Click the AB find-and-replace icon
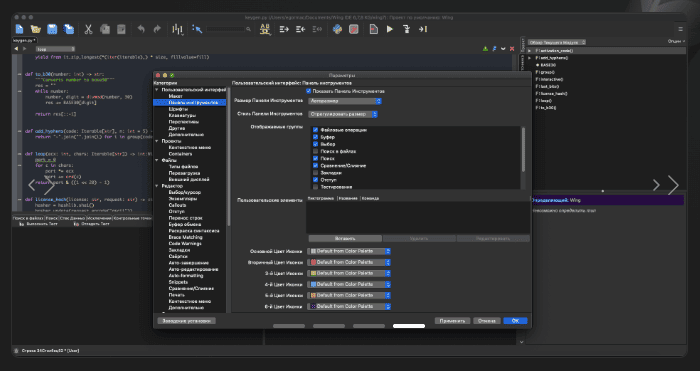The width and height of the screenshot is (700, 371). [265, 29]
